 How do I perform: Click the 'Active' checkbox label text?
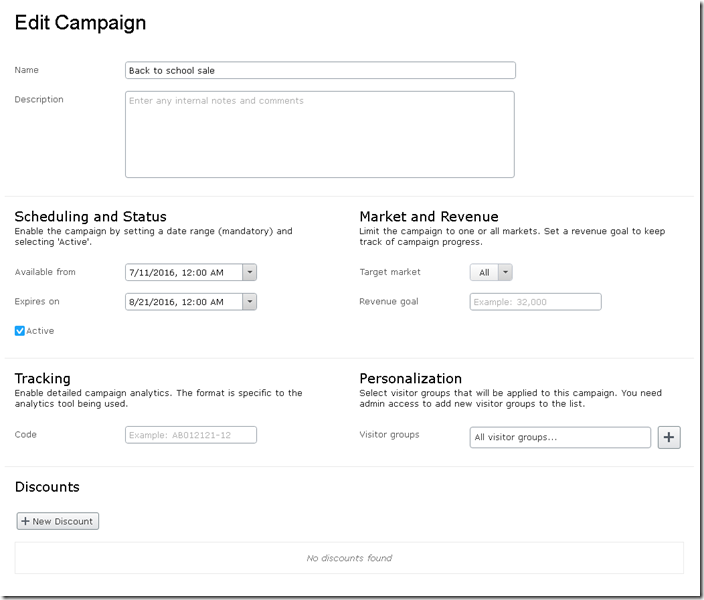[41, 331]
